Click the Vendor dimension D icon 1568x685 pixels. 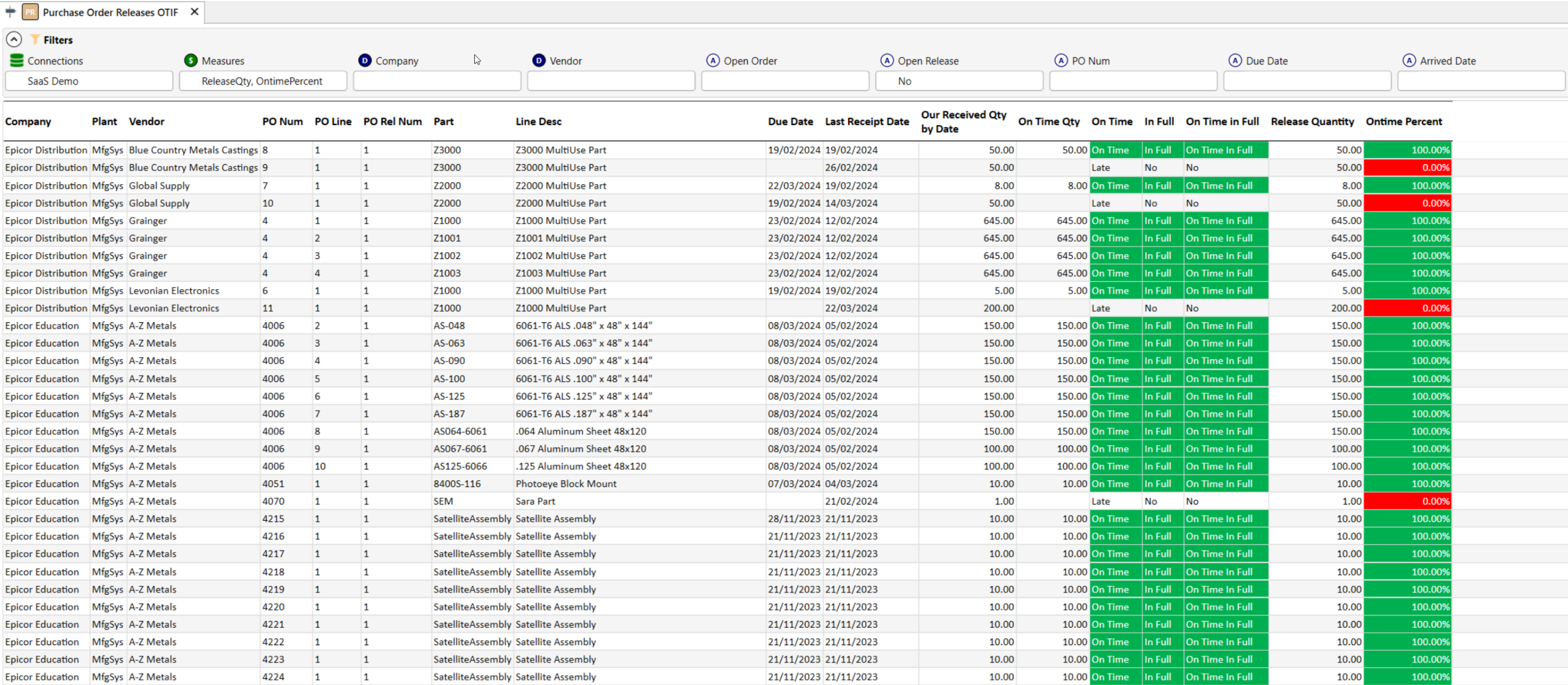[539, 60]
